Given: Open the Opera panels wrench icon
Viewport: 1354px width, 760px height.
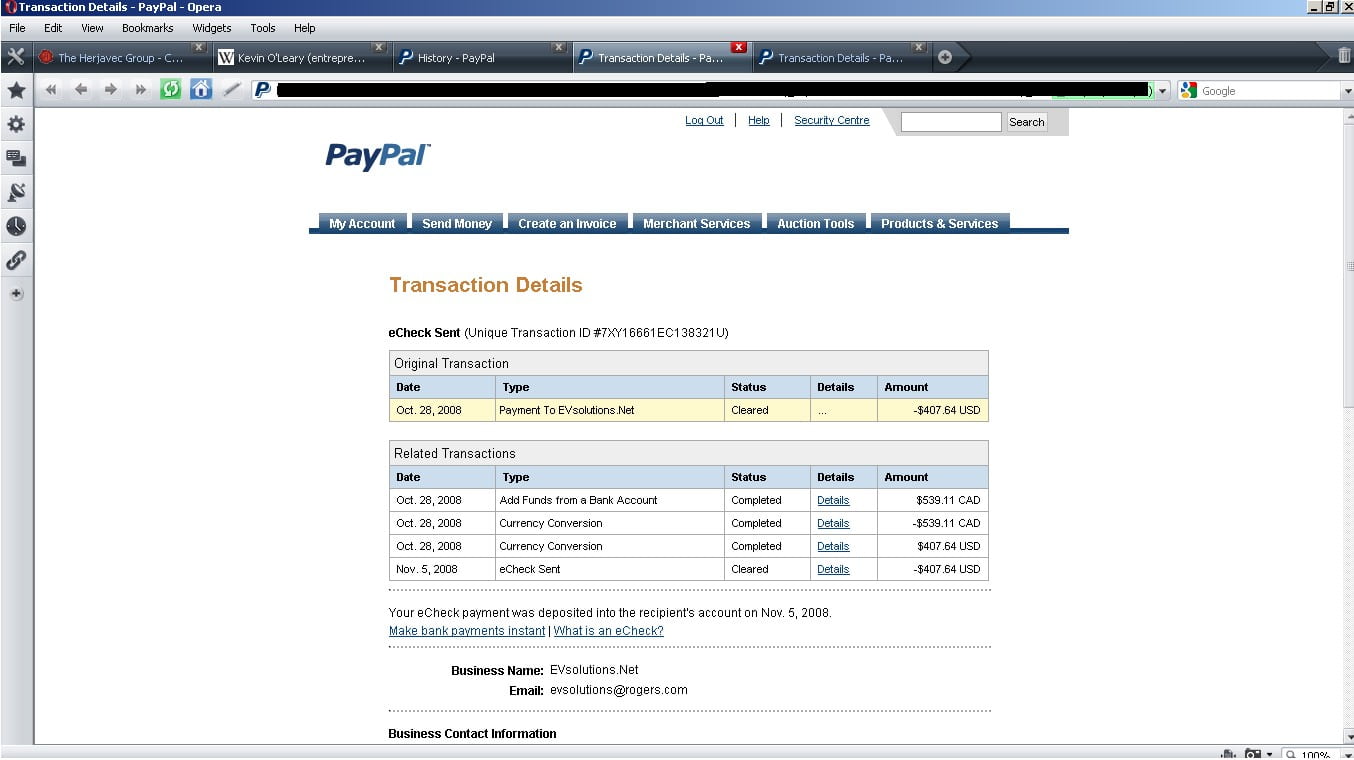Looking at the screenshot, I should pos(16,56).
